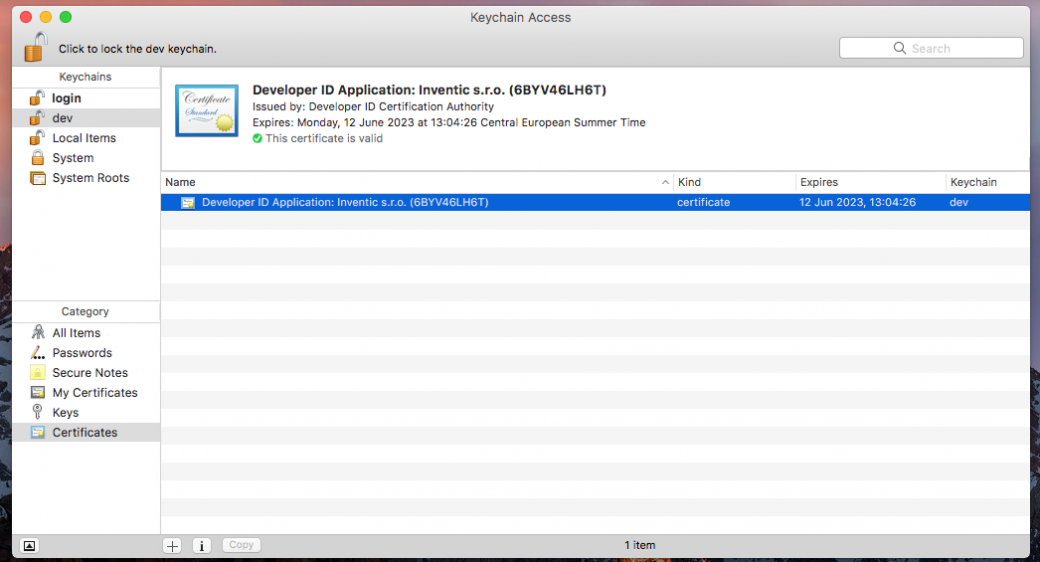
Task: Click the Copy button
Action: [x=241, y=545]
